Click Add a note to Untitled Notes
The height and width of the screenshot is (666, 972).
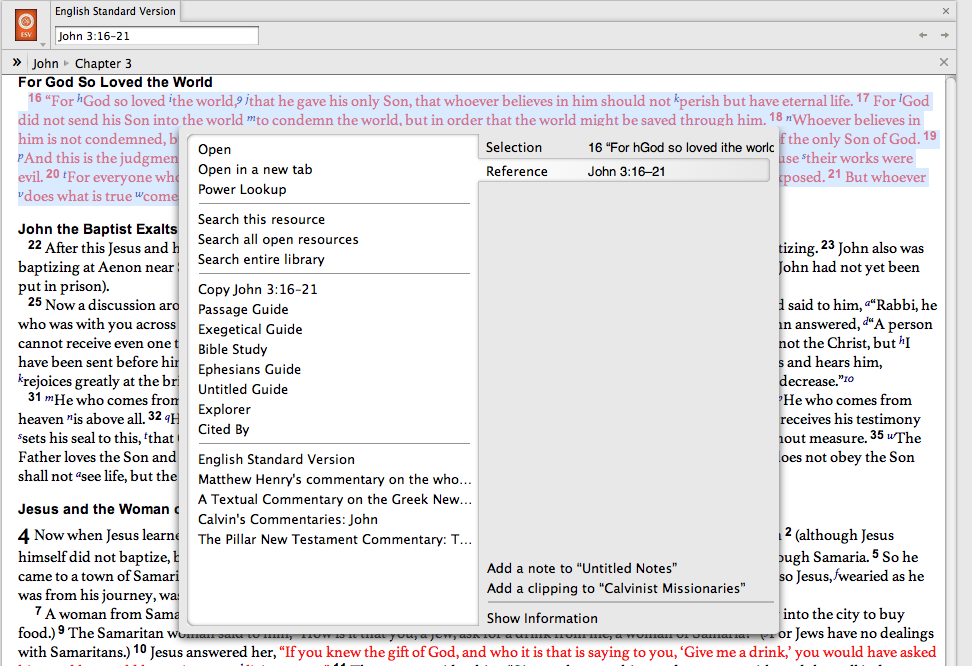pos(581,568)
